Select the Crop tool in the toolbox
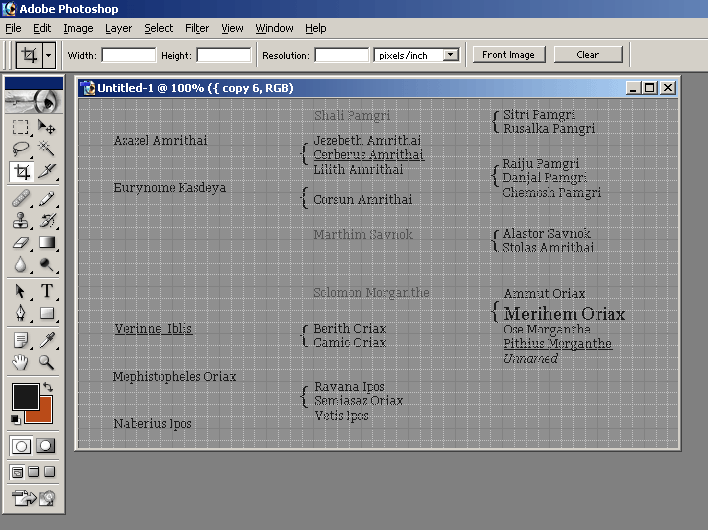The height and width of the screenshot is (530, 708). (x=21, y=172)
